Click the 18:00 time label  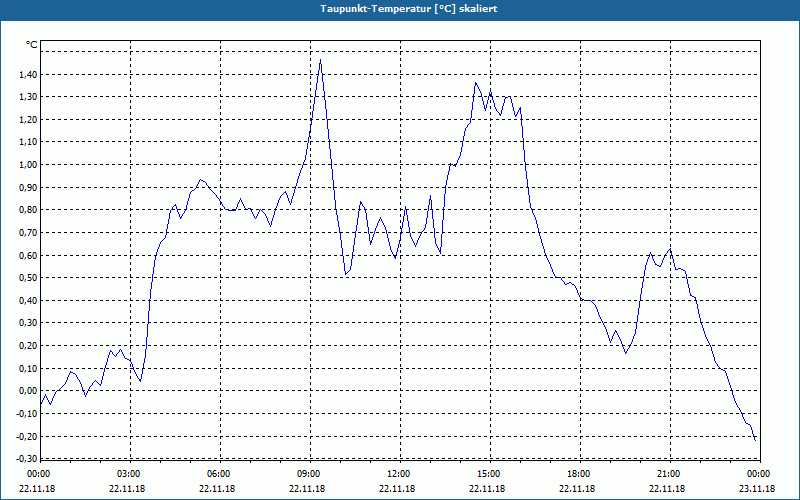click(579, 474)
